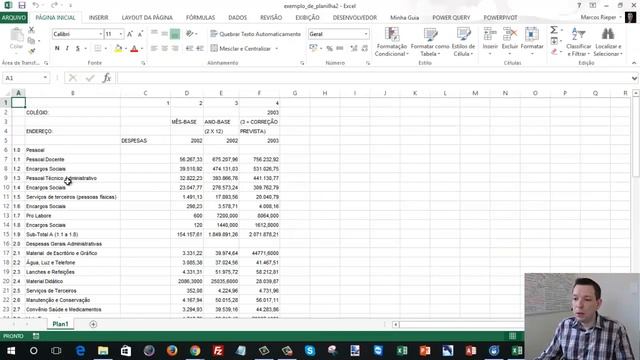This screenshot has width=640, height=360.
Task: Decrease font size with the smaller A
Action: tap(140, 34)
